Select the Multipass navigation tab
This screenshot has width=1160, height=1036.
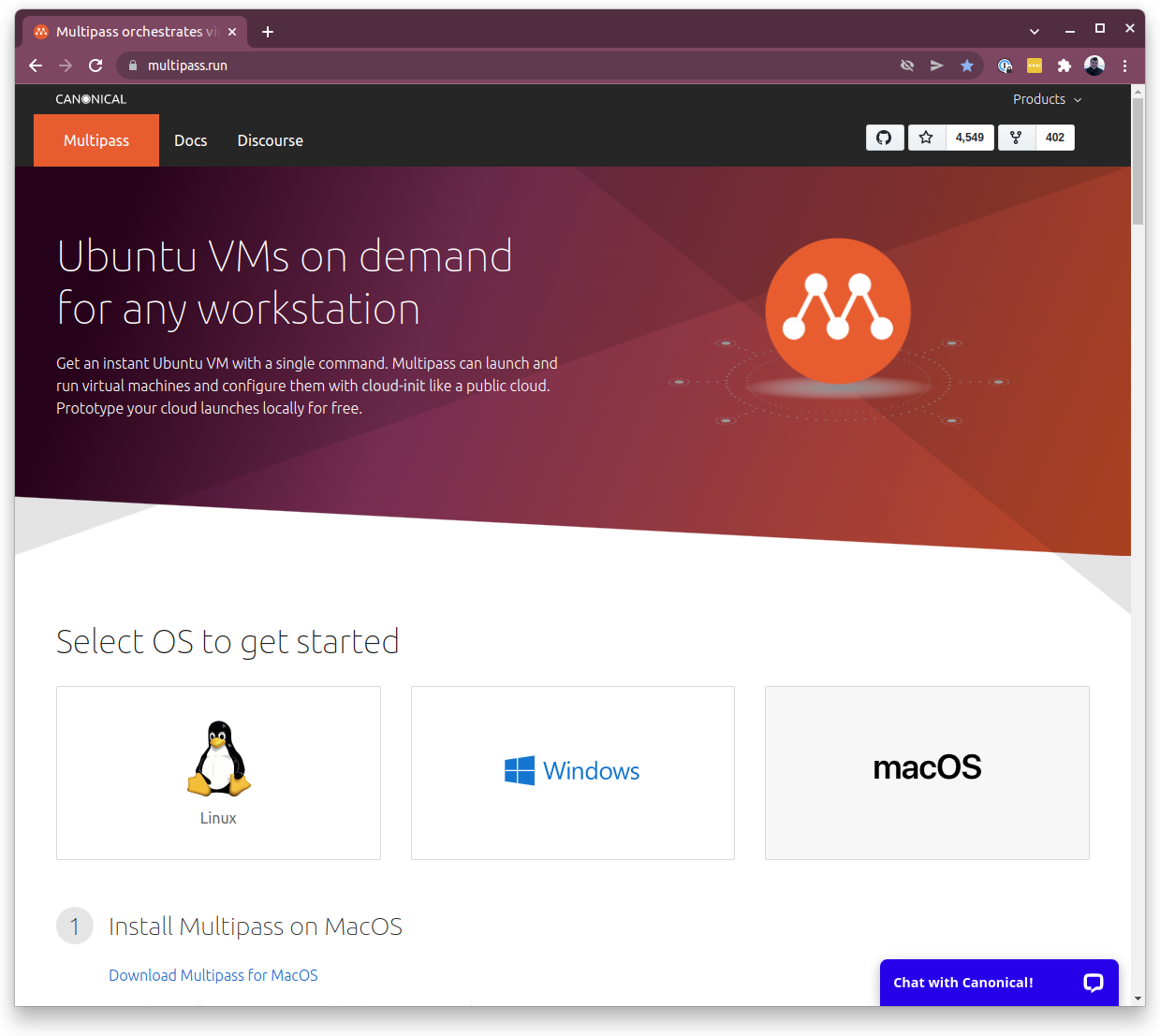(96, 140)
